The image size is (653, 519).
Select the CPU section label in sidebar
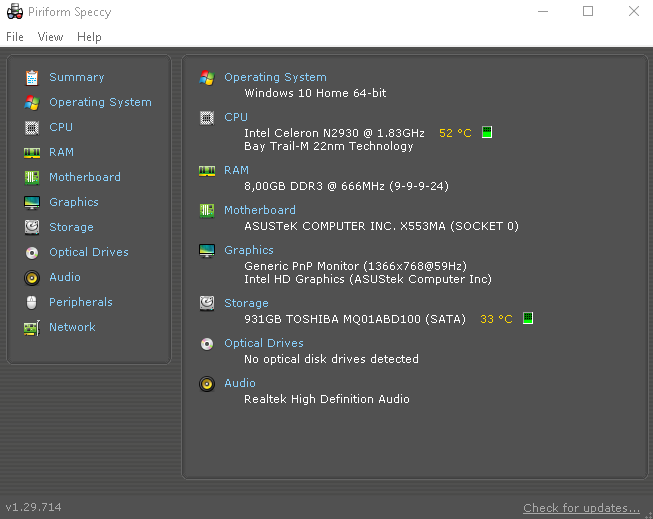[x=61, y=127]
